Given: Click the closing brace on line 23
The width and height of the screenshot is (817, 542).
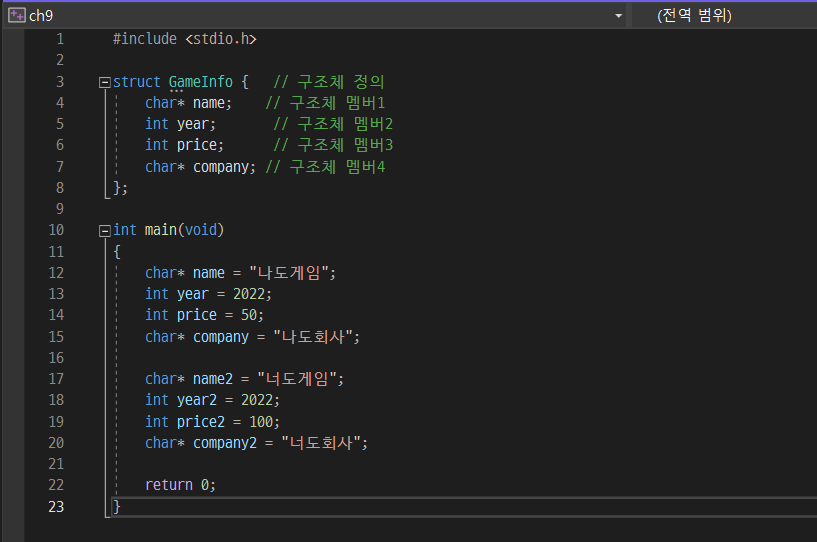Looking at the screenshot, I should click(x=117, y=507).
